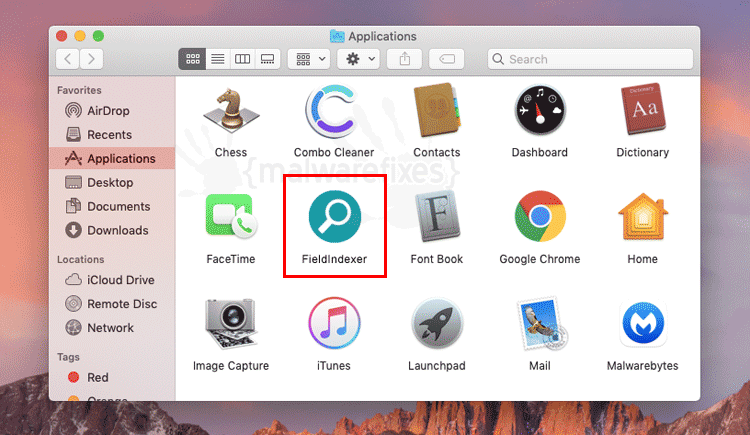Select the FieldIndexer application icon

[334, 216]
